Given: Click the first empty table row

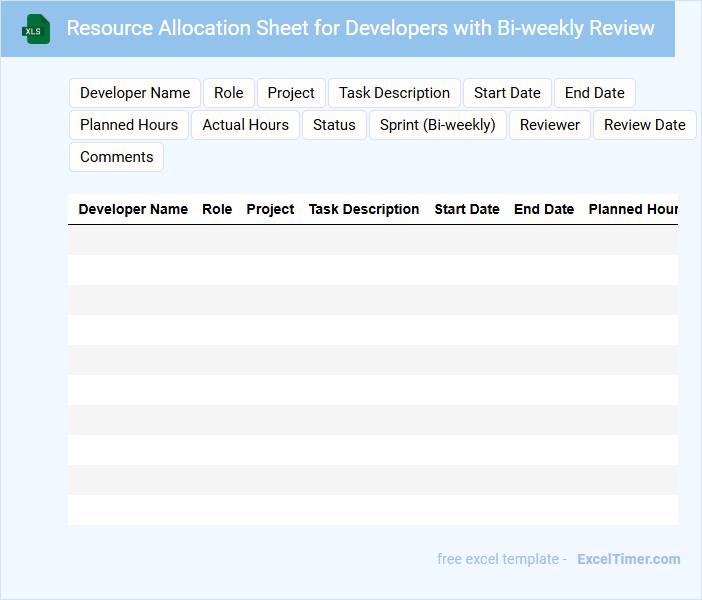Looking at the screenshot, I should pos(372,240).
